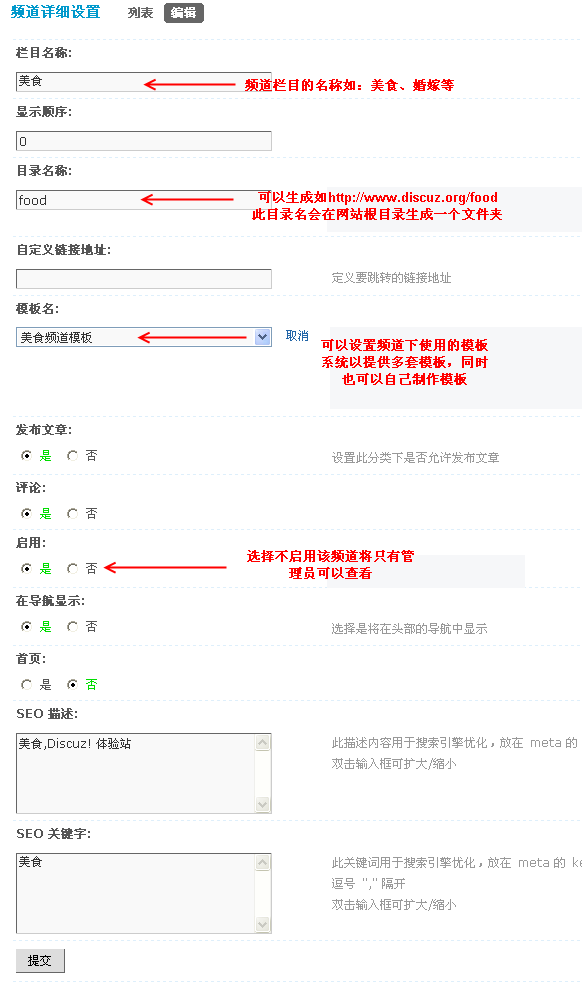
Task: Click the empty 自定义链接地址 input
Action: click(x=144, y=279)
